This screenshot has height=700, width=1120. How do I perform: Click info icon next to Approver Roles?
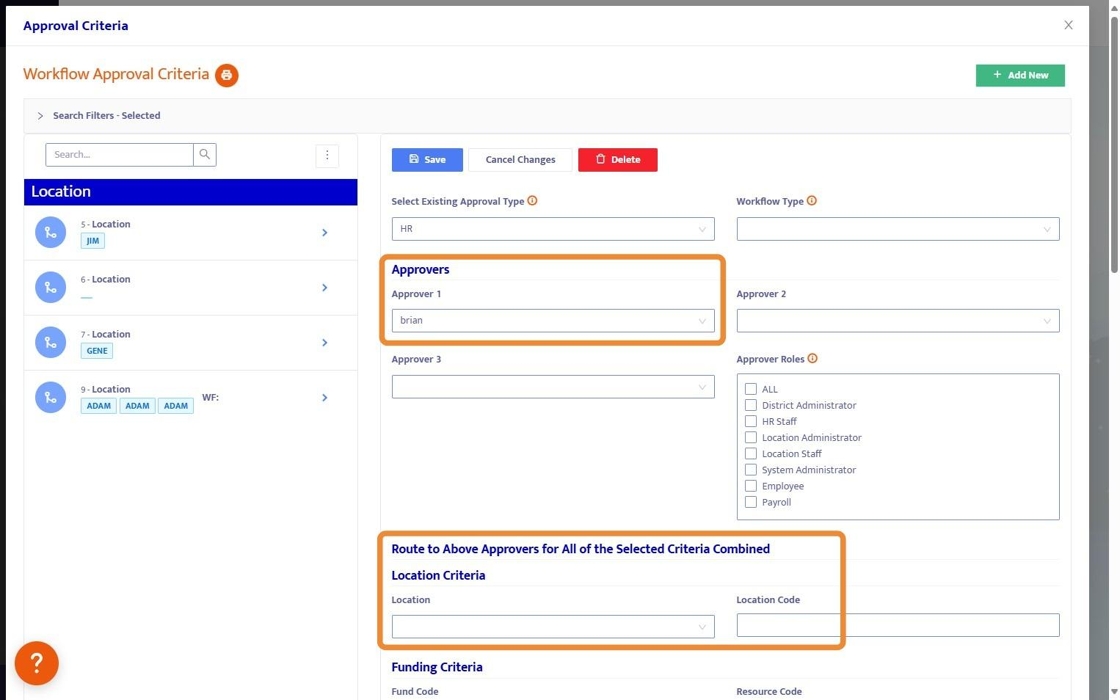pyautogui.click(x=812, y=359)
